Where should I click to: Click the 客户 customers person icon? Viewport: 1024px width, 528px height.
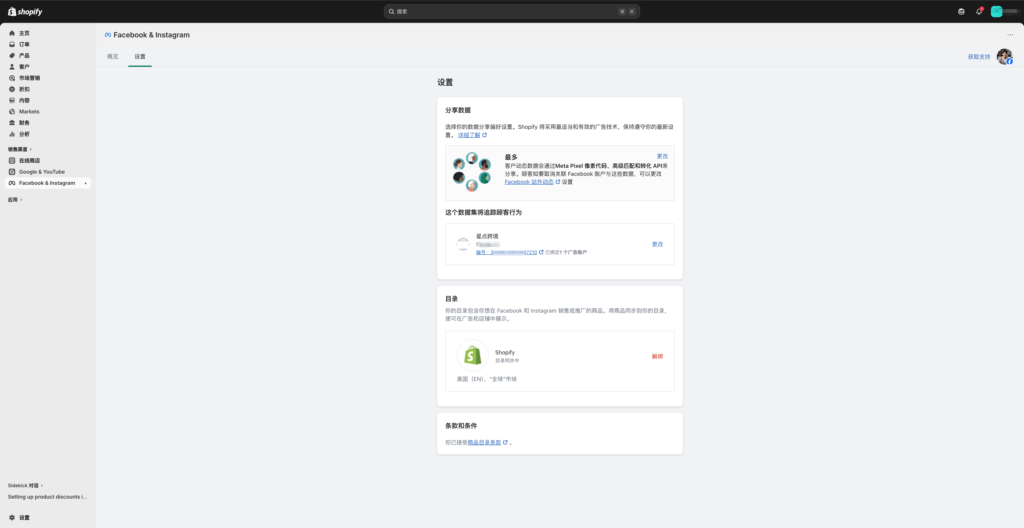click(x=12, y=67)
